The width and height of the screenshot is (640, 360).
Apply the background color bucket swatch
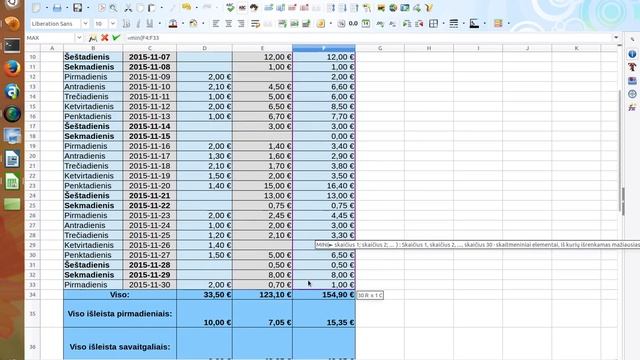(193, 24)
